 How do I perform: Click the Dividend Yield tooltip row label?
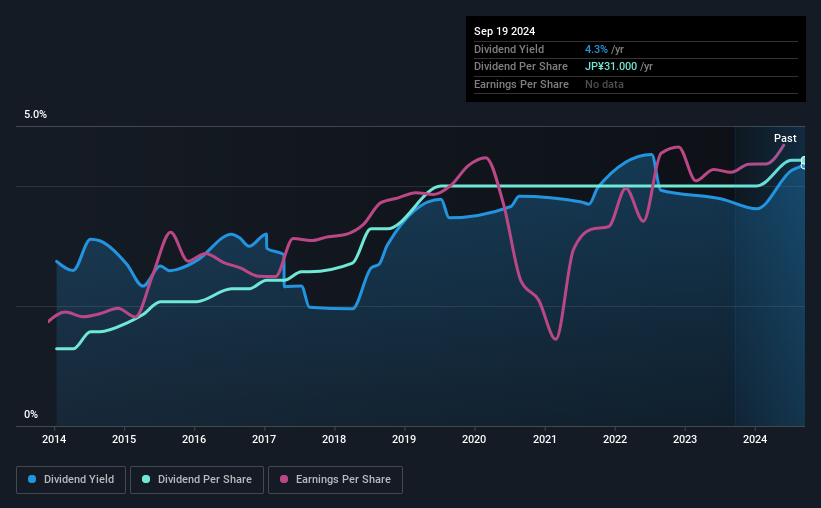pos(509,49)
